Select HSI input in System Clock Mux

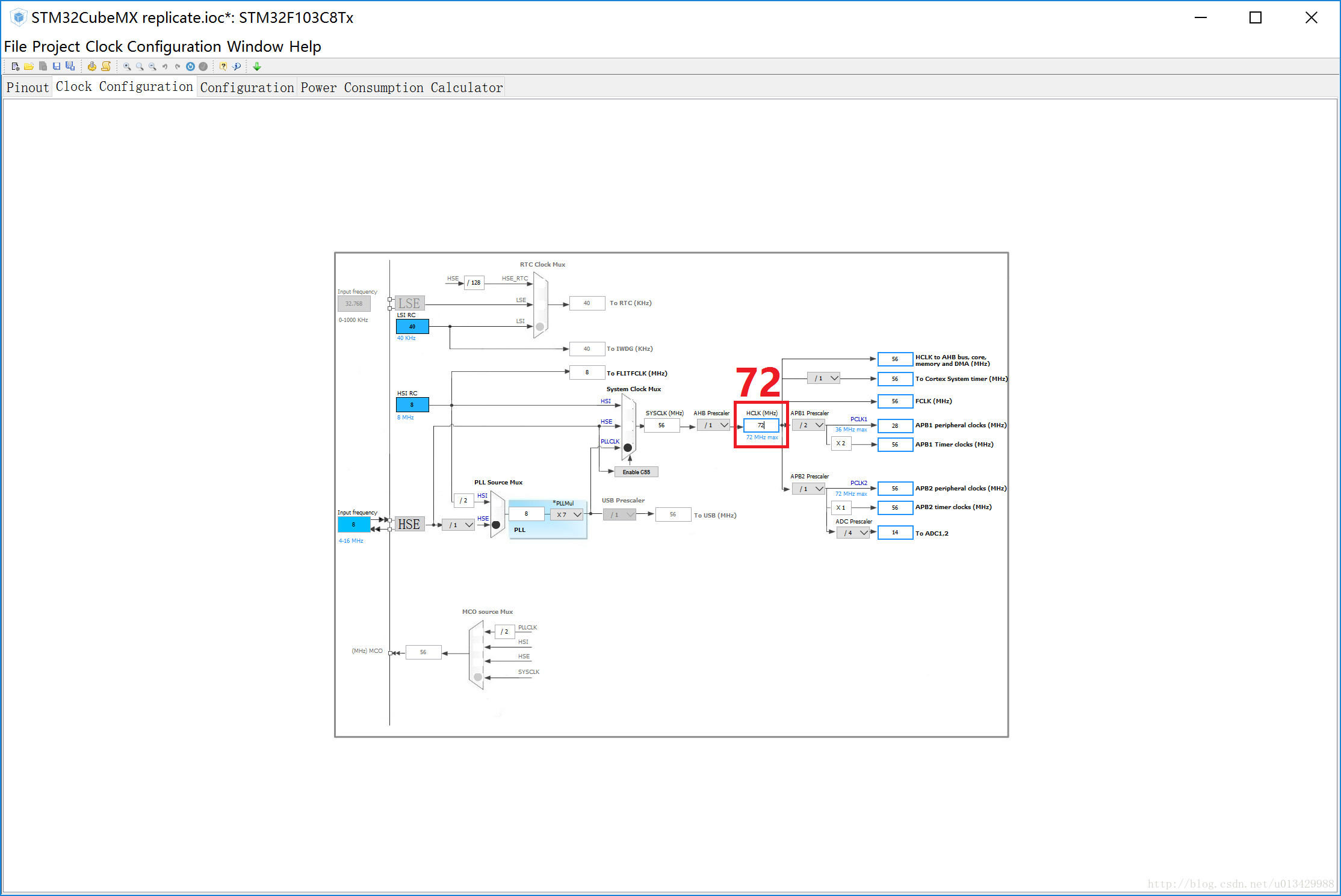tap(628, 404)
